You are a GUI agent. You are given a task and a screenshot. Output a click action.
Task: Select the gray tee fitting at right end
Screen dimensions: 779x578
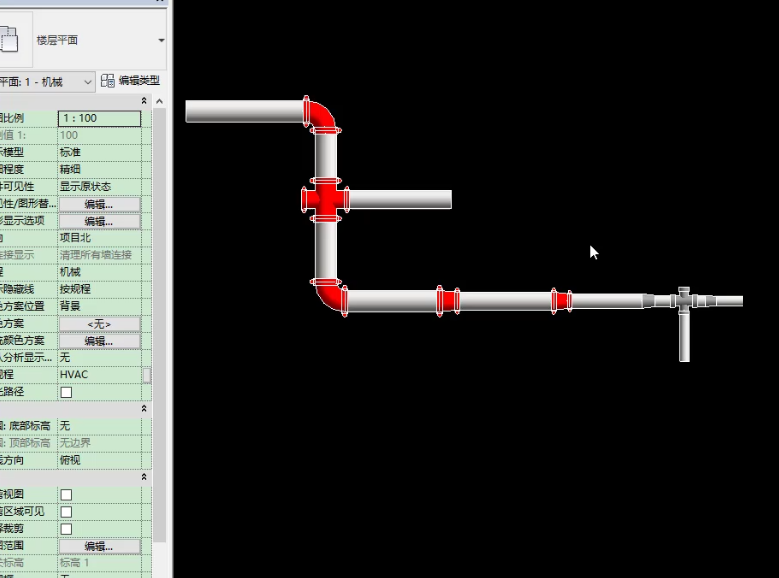[684, 300]
